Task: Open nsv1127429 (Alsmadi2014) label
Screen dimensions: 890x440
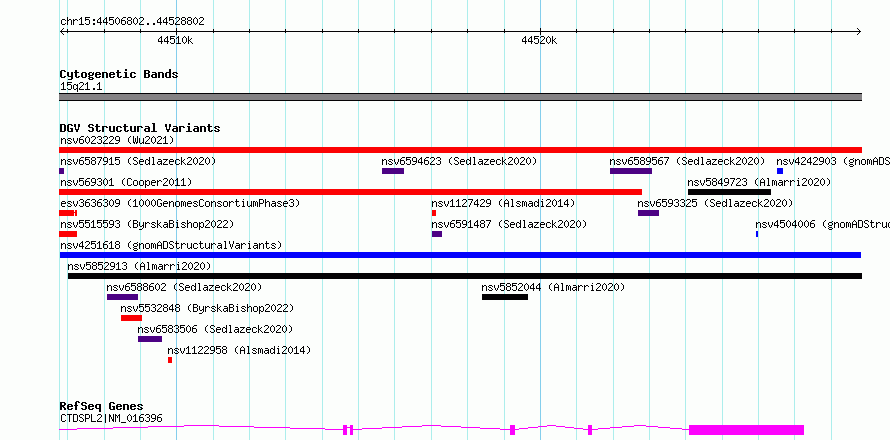Action: coord(503,203)
